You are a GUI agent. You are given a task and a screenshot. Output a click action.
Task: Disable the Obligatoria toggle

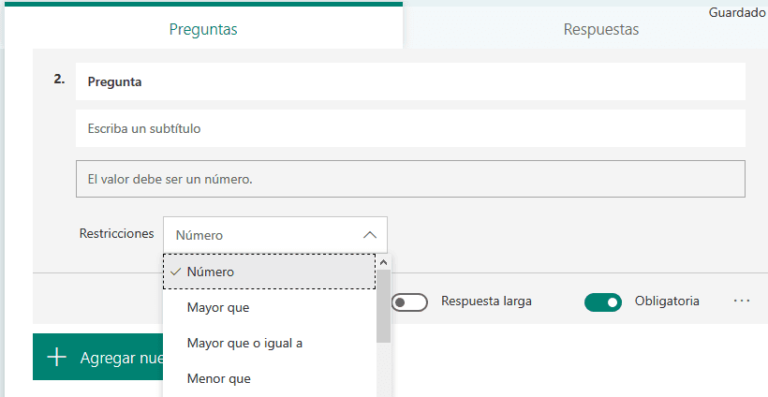coord(603,302)
